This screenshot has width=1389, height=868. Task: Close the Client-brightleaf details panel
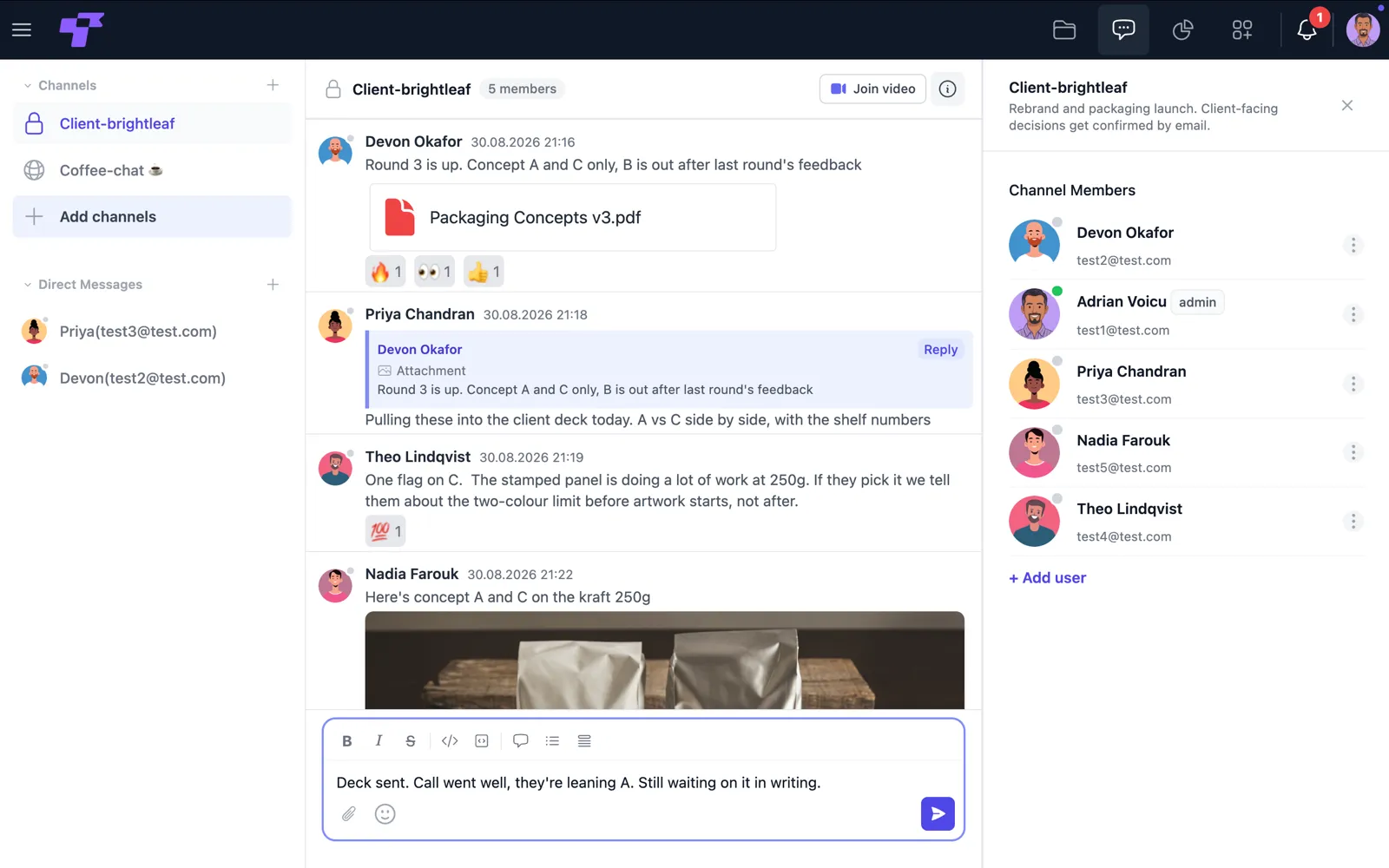pyautogui.click(x=1347, y=105)
